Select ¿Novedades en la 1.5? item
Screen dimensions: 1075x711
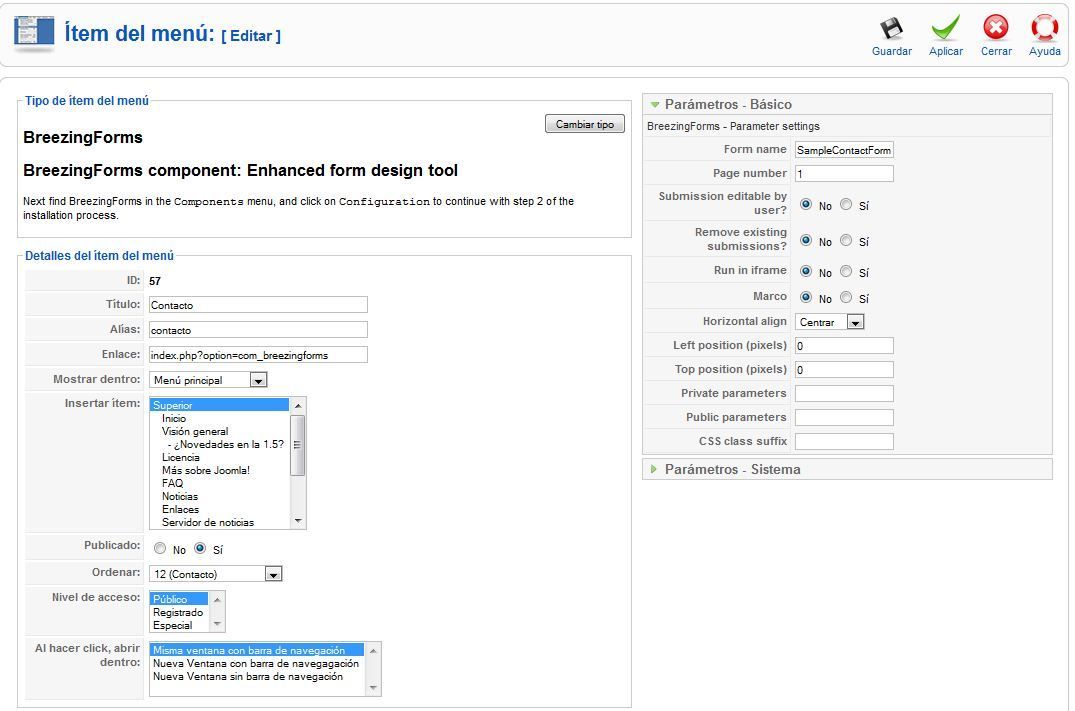[x=219, y=444]
